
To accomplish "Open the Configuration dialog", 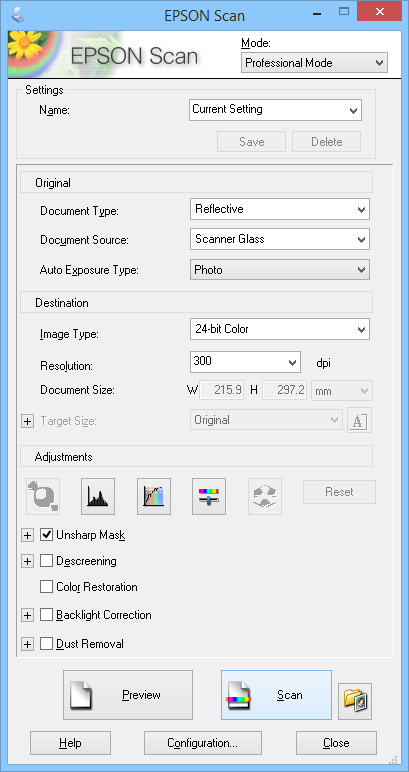I will (x=203, y=743).
